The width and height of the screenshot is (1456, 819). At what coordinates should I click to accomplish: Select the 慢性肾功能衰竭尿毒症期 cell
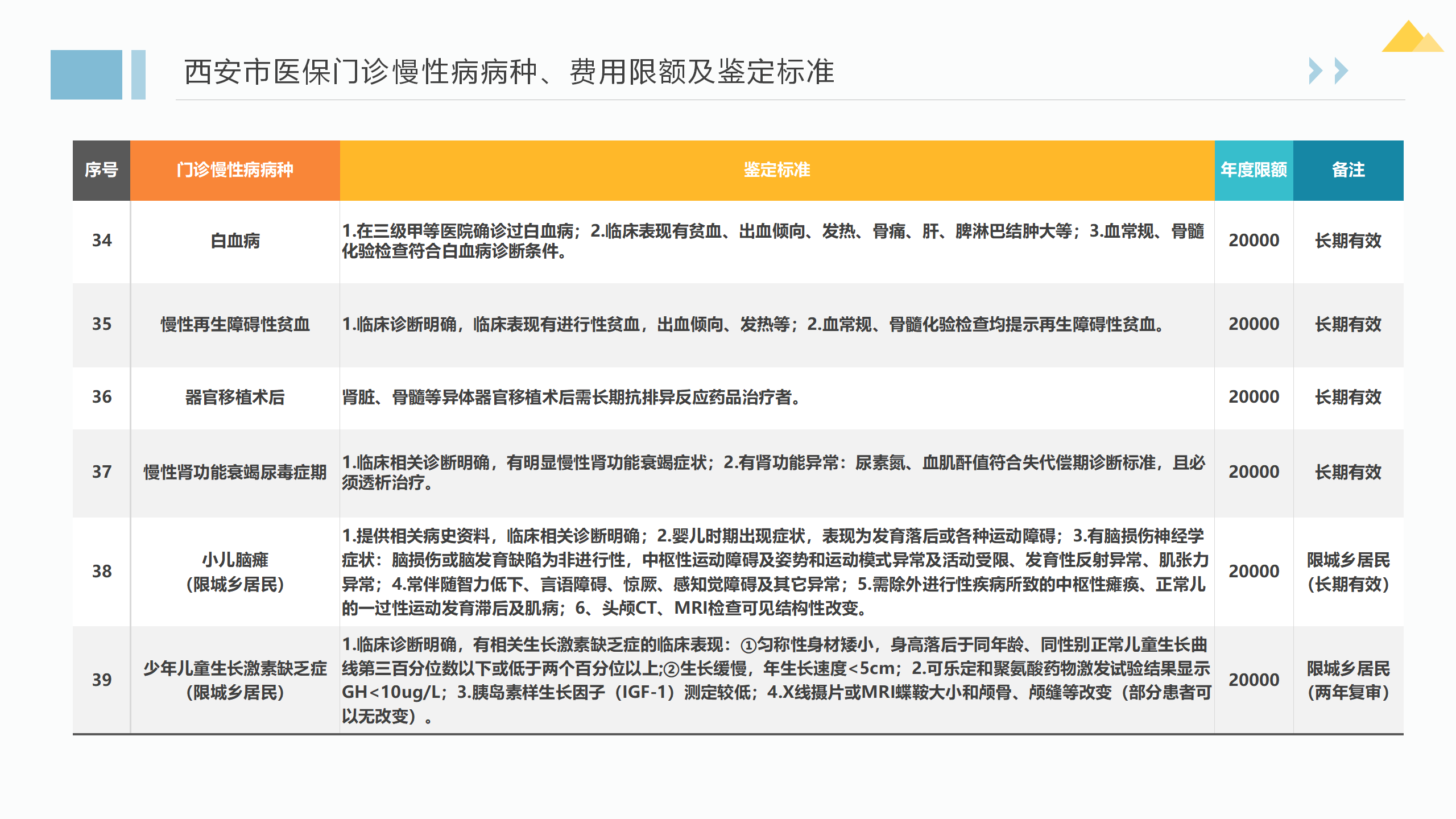point(235,472)
